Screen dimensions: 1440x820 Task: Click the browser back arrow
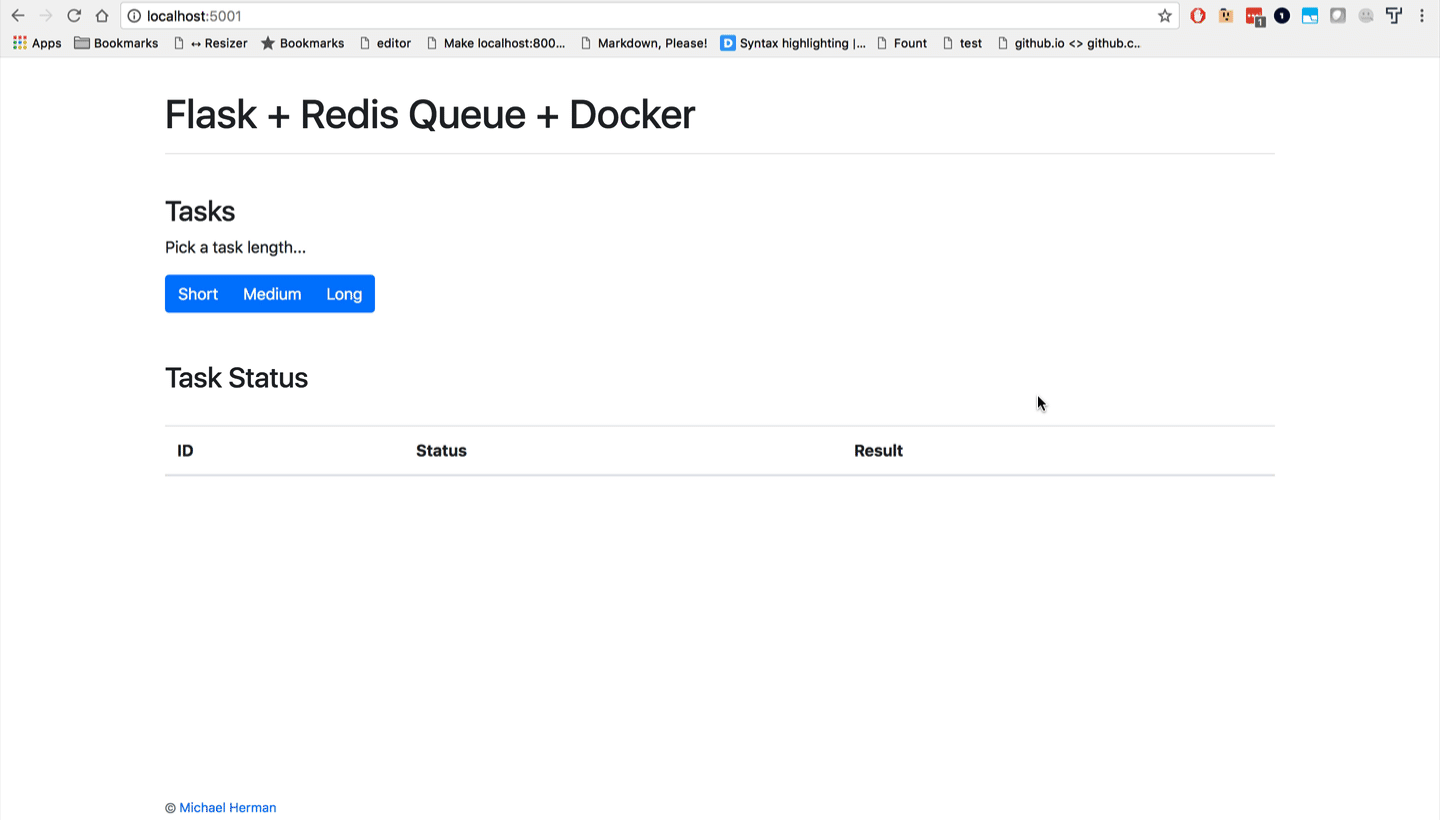[x=18, y=16]
